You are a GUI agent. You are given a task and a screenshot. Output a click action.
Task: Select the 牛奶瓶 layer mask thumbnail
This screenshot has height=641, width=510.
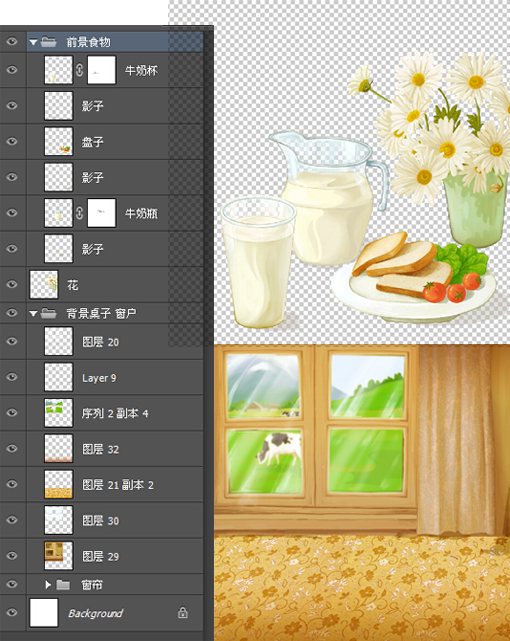click(101, 213)
